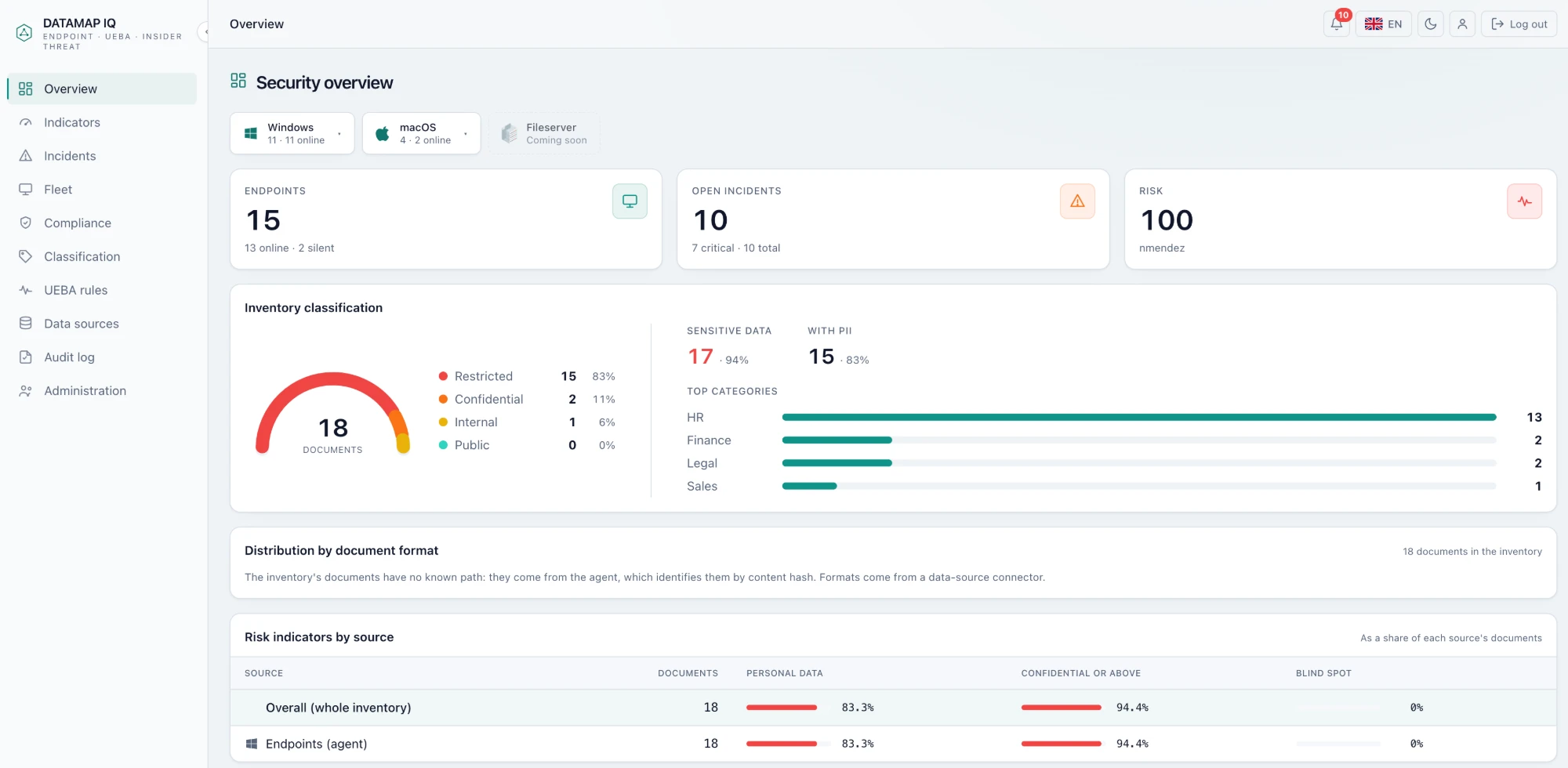1568x768 pixels.
Task: Navigate to Compliance
Action: (102, 223)
